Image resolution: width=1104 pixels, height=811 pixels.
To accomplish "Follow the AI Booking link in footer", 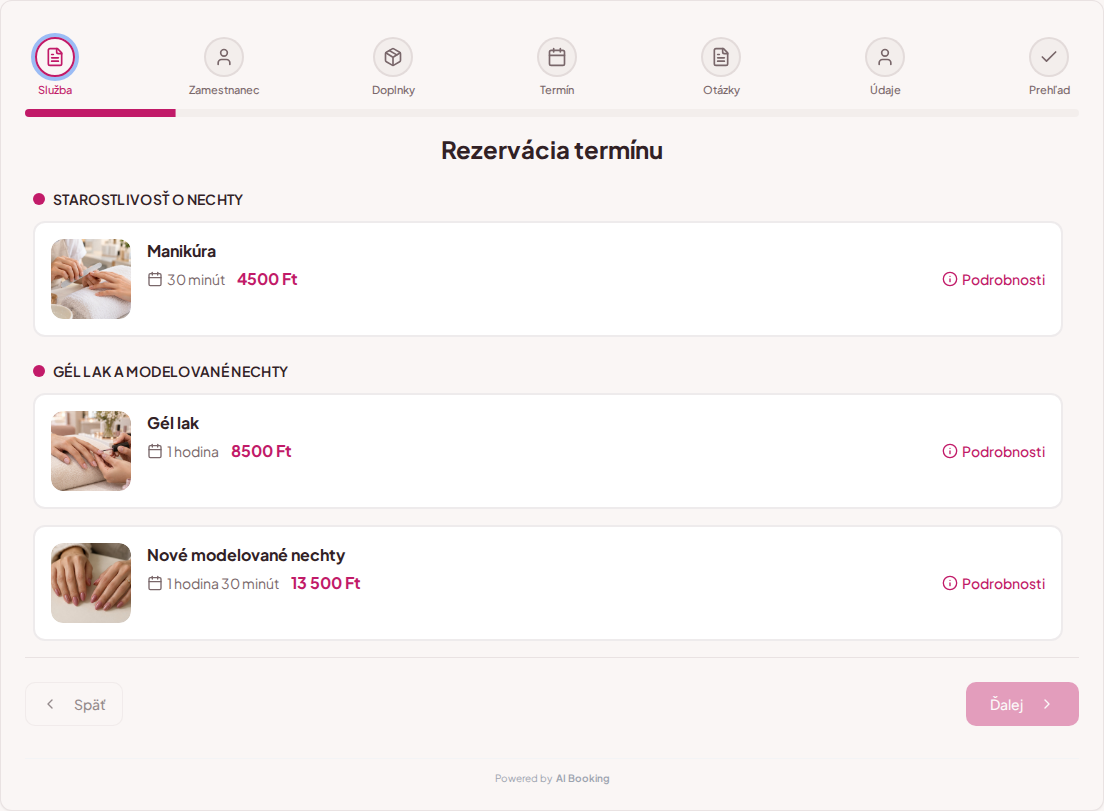I will [x=582, y=779].
